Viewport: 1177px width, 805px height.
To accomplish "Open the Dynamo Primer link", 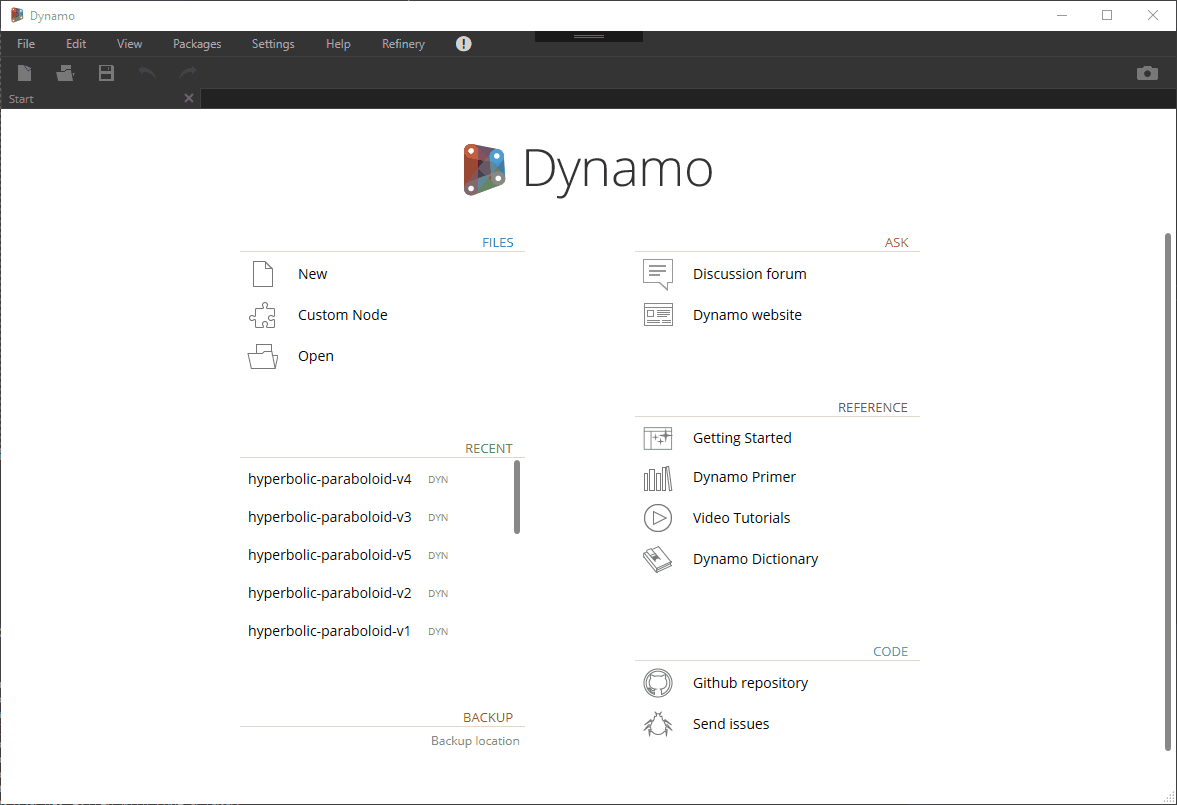I will (744, 477).
